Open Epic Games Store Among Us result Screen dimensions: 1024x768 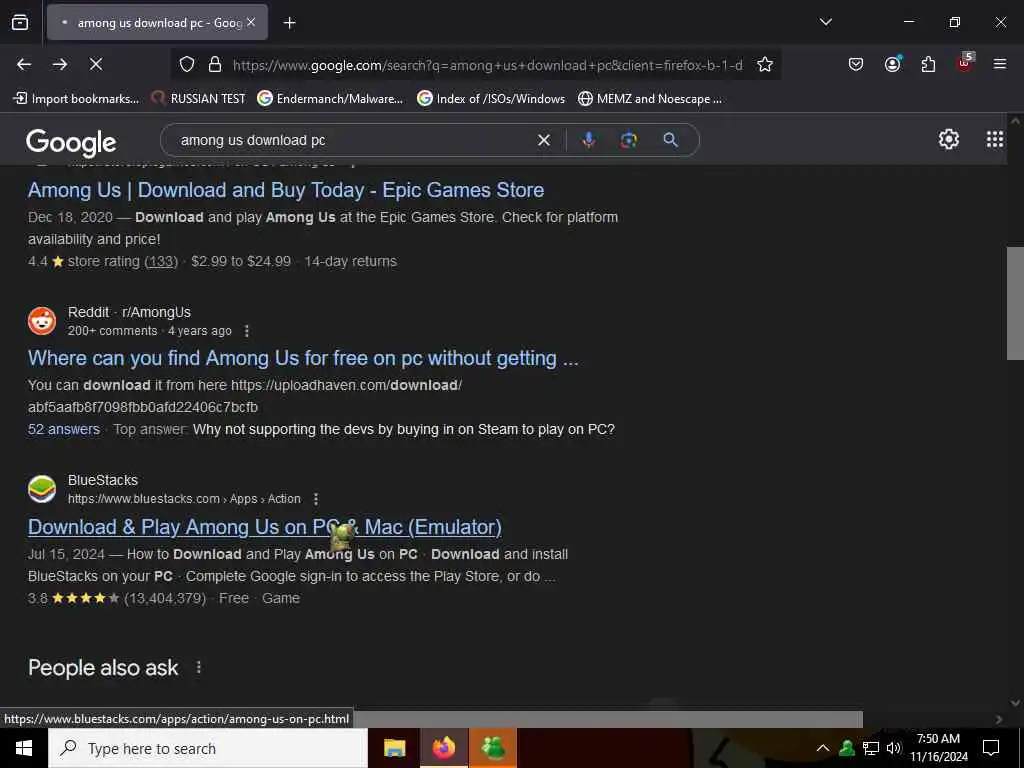pos(286,190)
